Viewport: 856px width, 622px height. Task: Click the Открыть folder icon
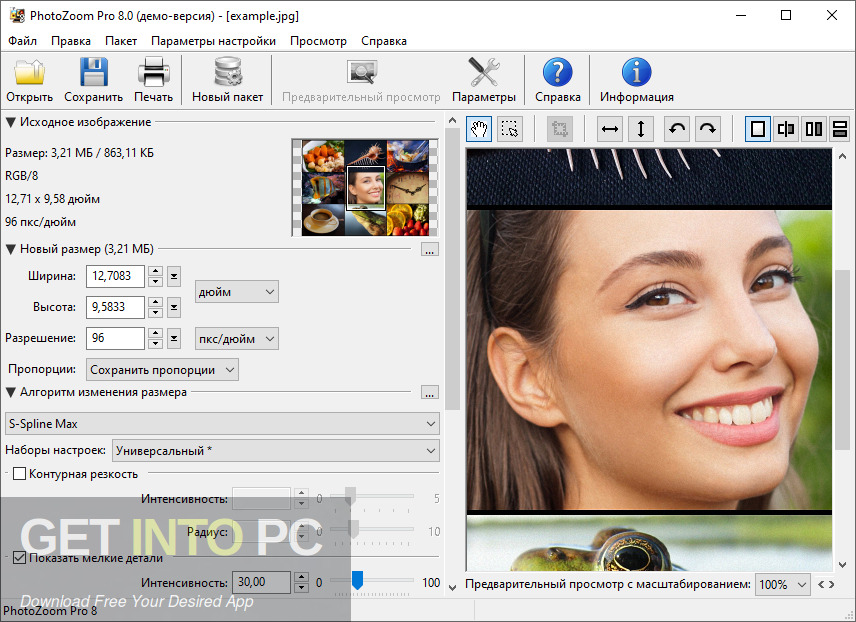pyautogui.click(x=29, y=72)
